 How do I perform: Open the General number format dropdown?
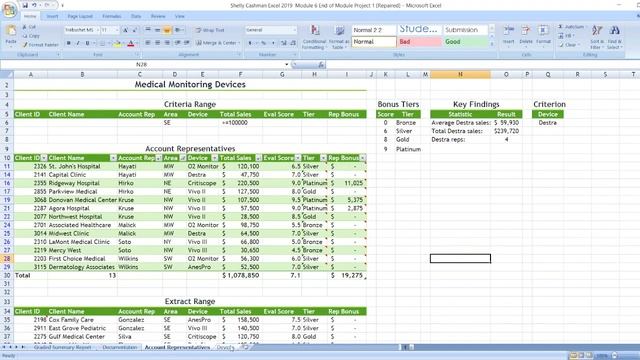pyautogui.click(x=294, y=30)
